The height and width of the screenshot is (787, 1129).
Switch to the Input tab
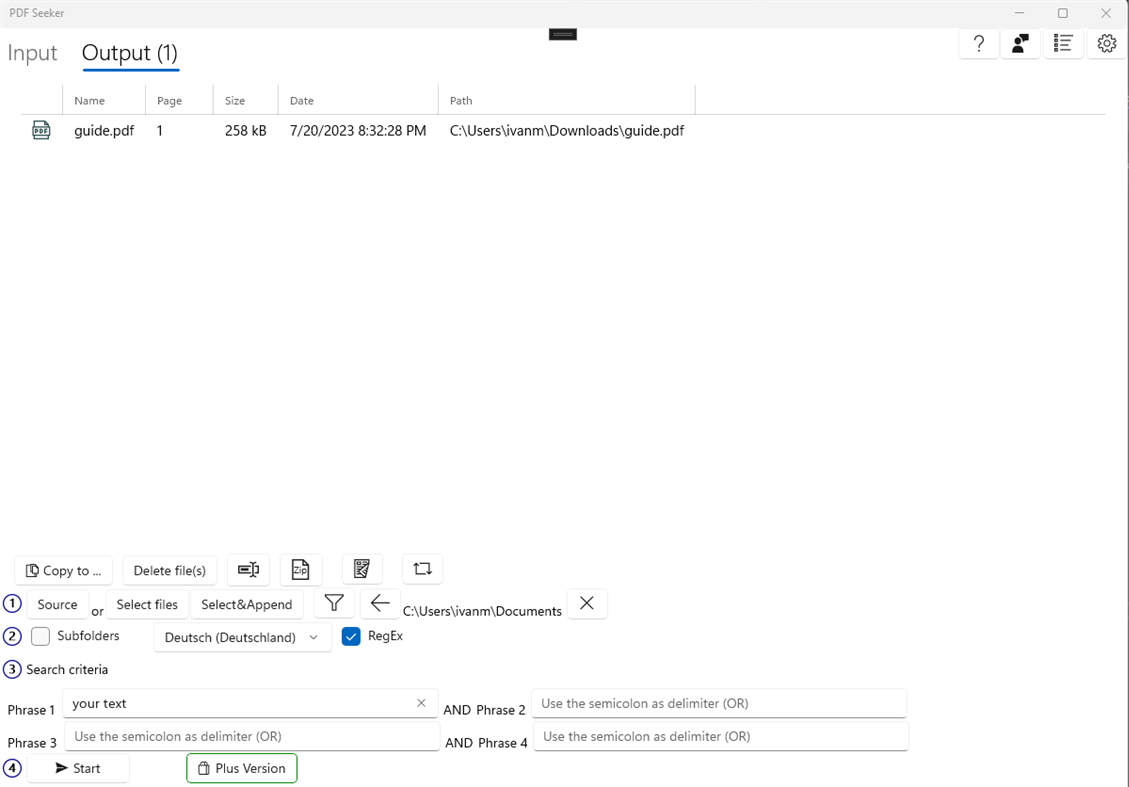tap(32, 53)
